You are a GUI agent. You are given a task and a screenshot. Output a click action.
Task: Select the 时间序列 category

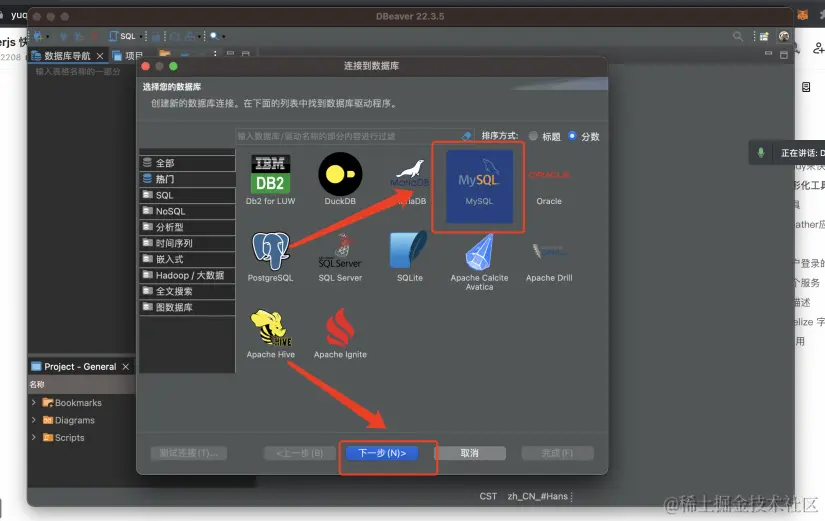point(187,243)
